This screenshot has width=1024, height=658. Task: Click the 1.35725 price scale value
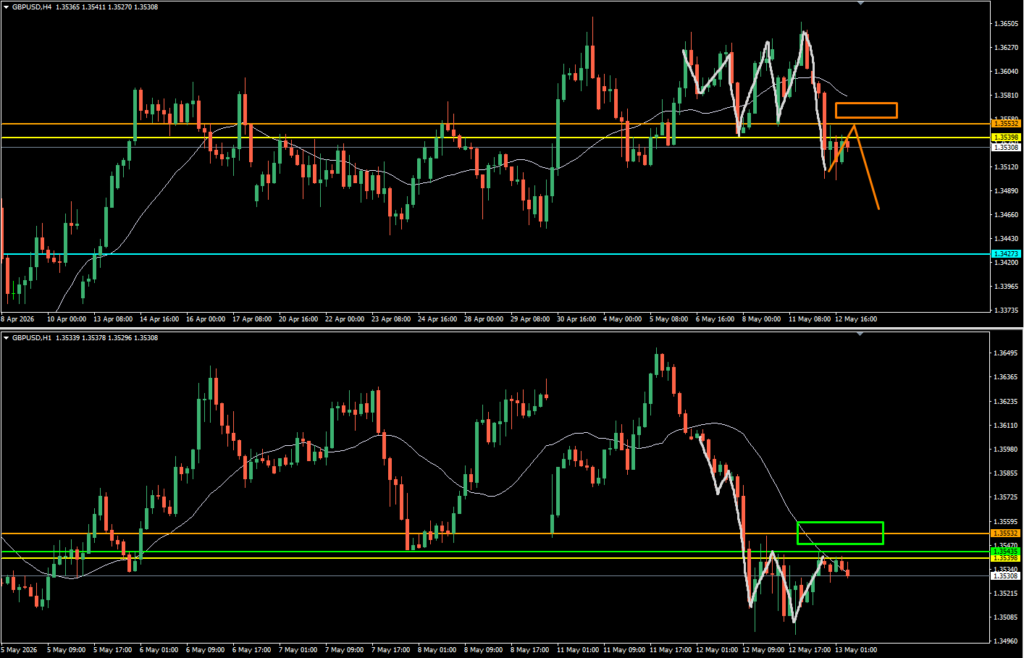(1006, 497)
